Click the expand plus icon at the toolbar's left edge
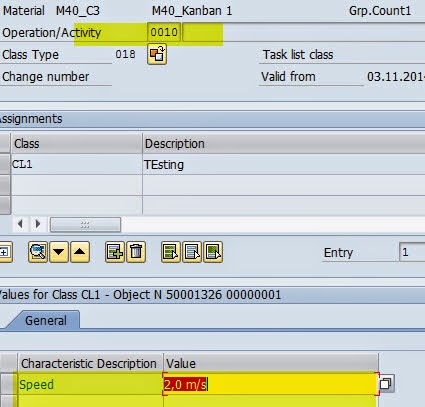This screenshot has height=407, width=425. (5, 252)
